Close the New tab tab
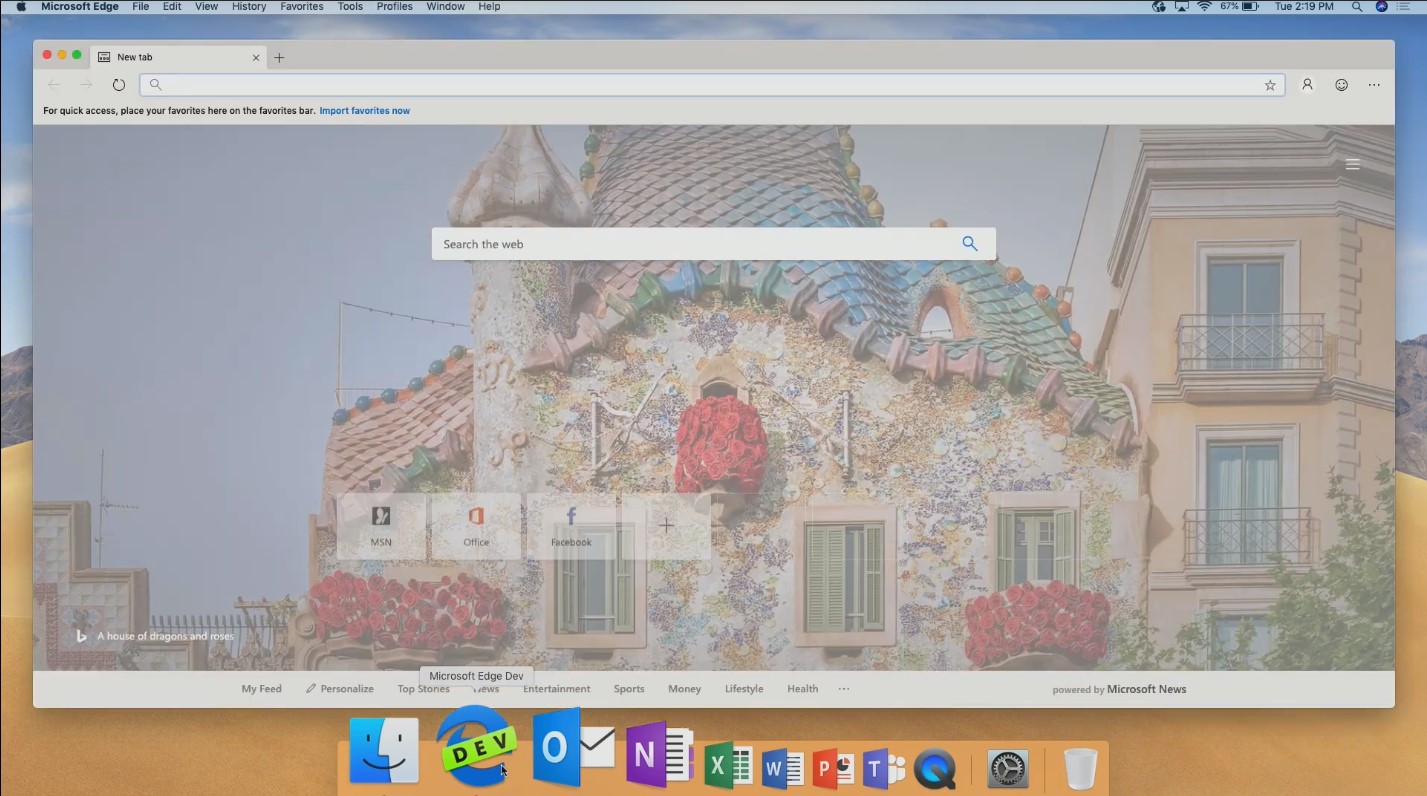Image resolution: width=1427 pixels, height=796 pixels. pyautogui.click(x=256, y=57)
